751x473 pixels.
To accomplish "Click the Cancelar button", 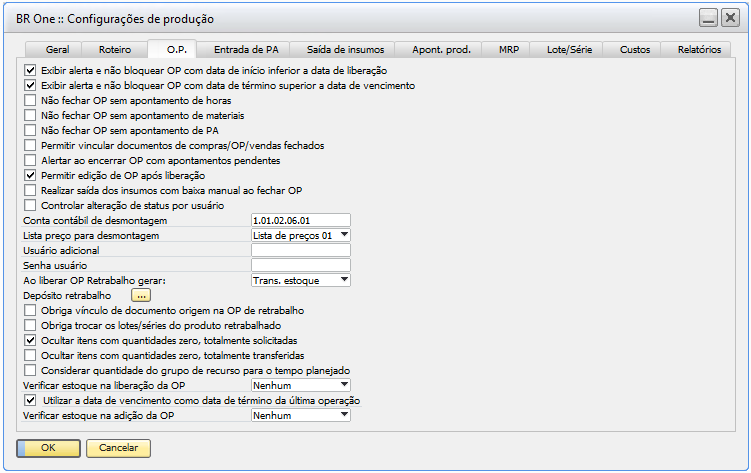I will coord(118,448).
